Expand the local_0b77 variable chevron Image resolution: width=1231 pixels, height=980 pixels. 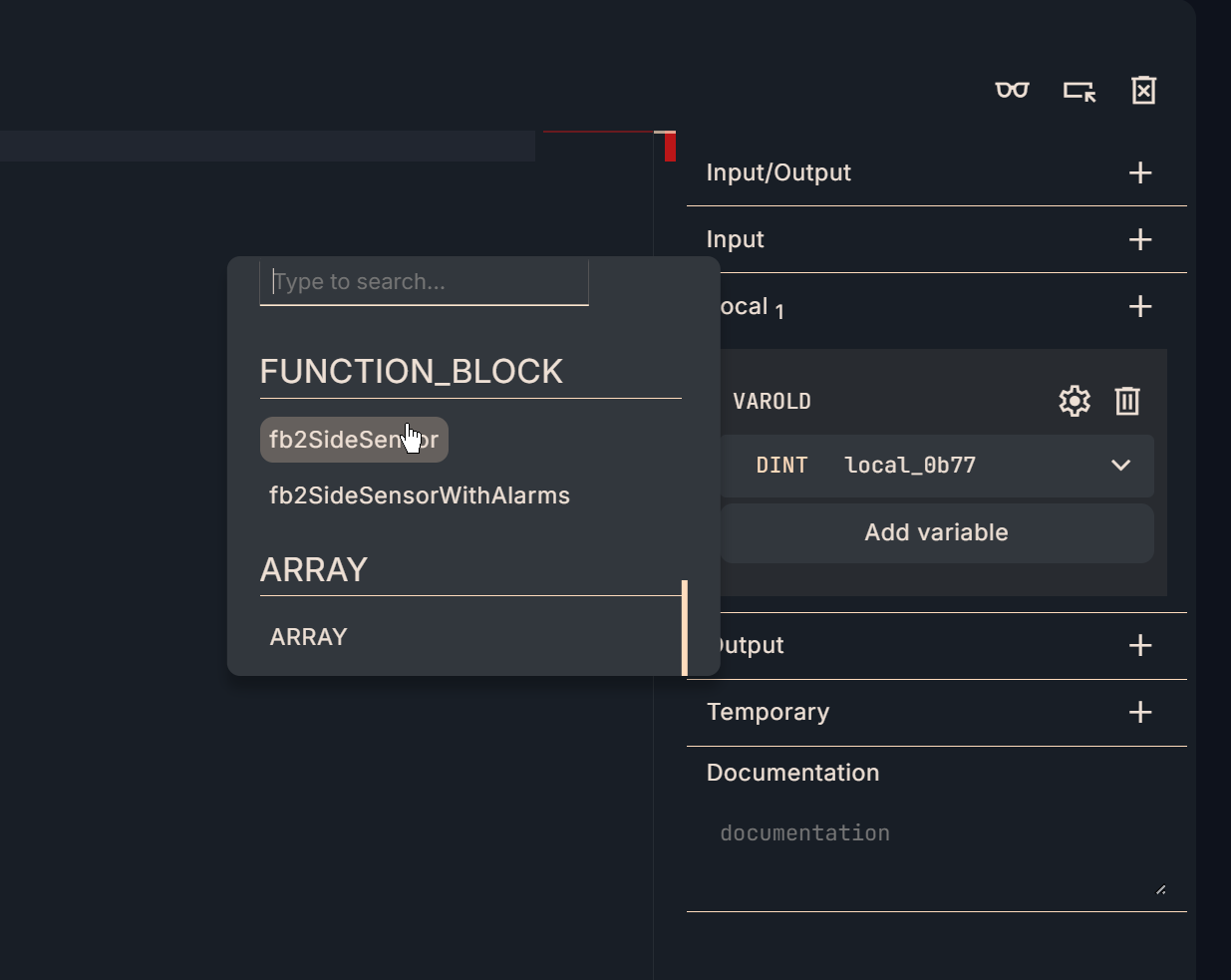click(x=1120, y=466)
